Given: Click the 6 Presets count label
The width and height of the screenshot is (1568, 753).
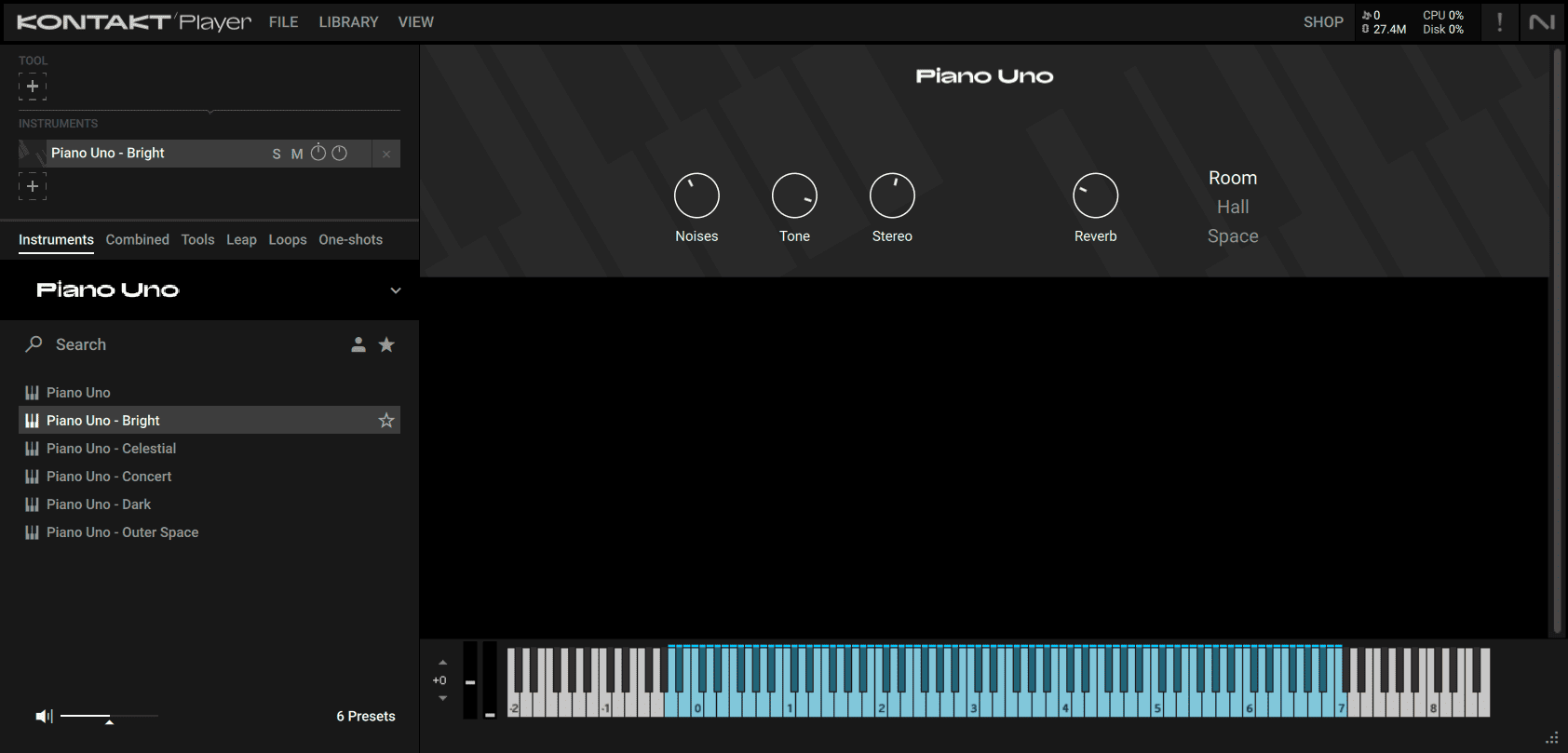Looking at the screenshot, I should click(x=366, y=716).
